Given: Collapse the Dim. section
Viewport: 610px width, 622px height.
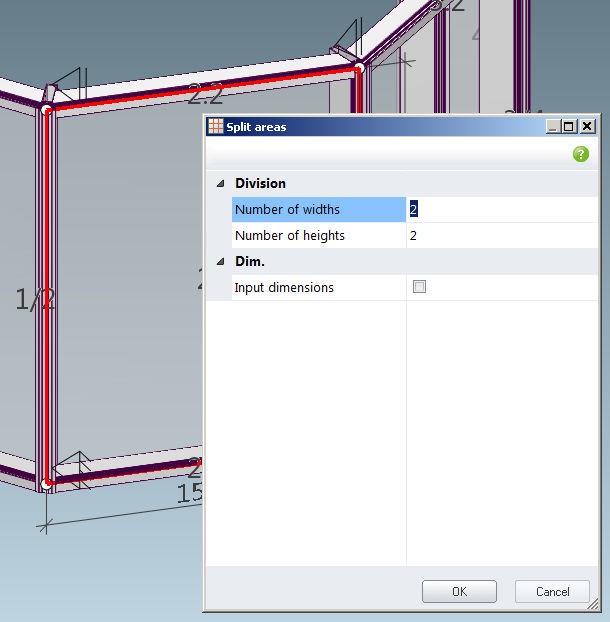Looking at the screenshot, I should (219, 262).
